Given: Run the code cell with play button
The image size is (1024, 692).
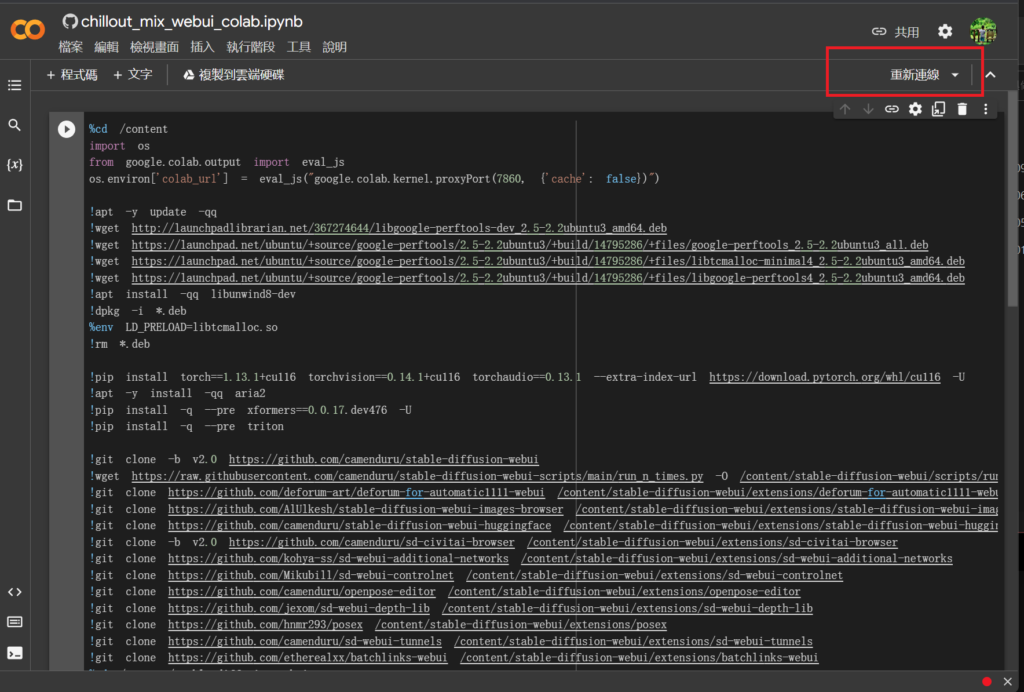Looking at the screenshot, I should tap(66, 129).
